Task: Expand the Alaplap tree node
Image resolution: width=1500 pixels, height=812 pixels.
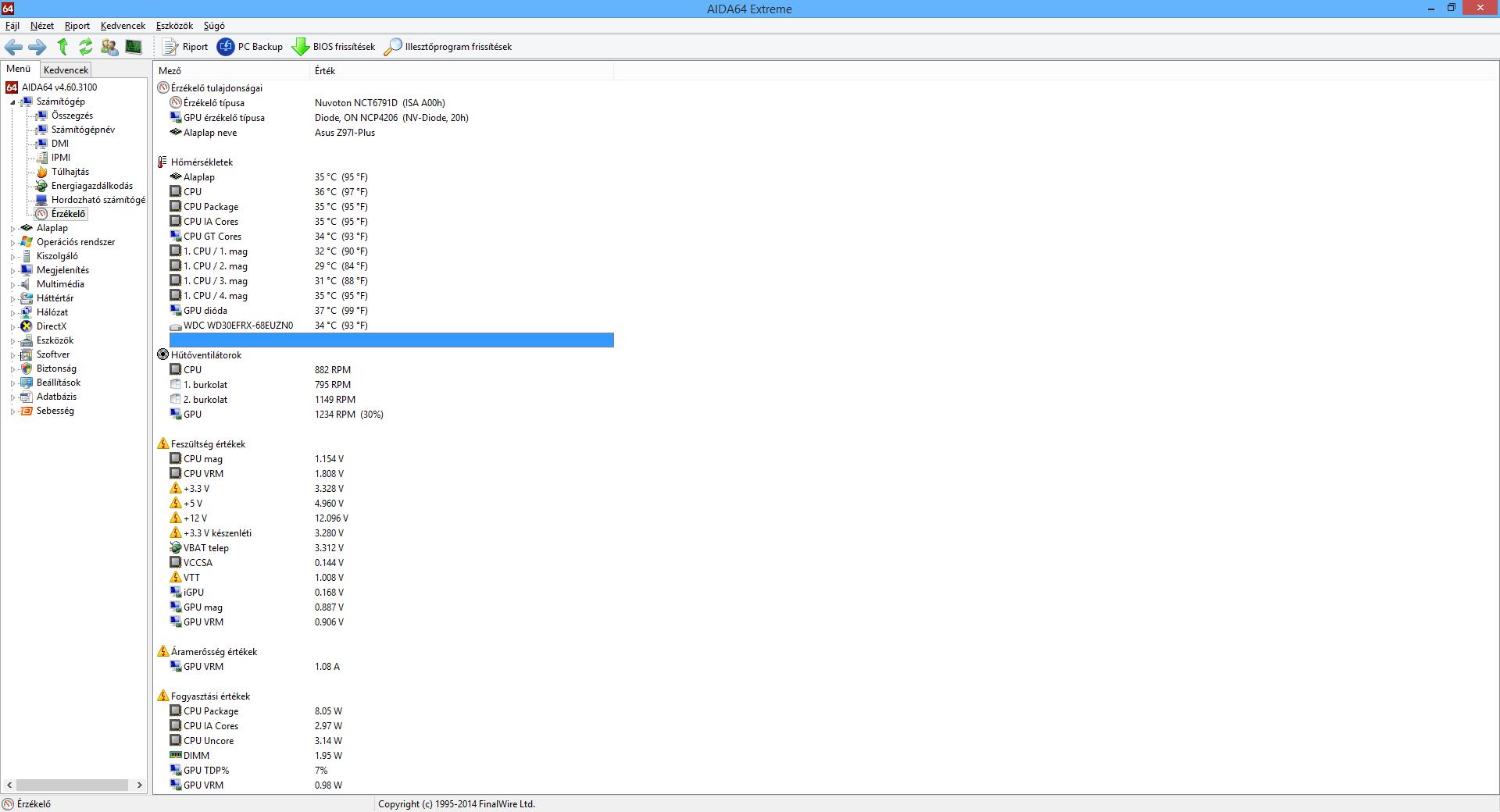Action: (13, 229)
